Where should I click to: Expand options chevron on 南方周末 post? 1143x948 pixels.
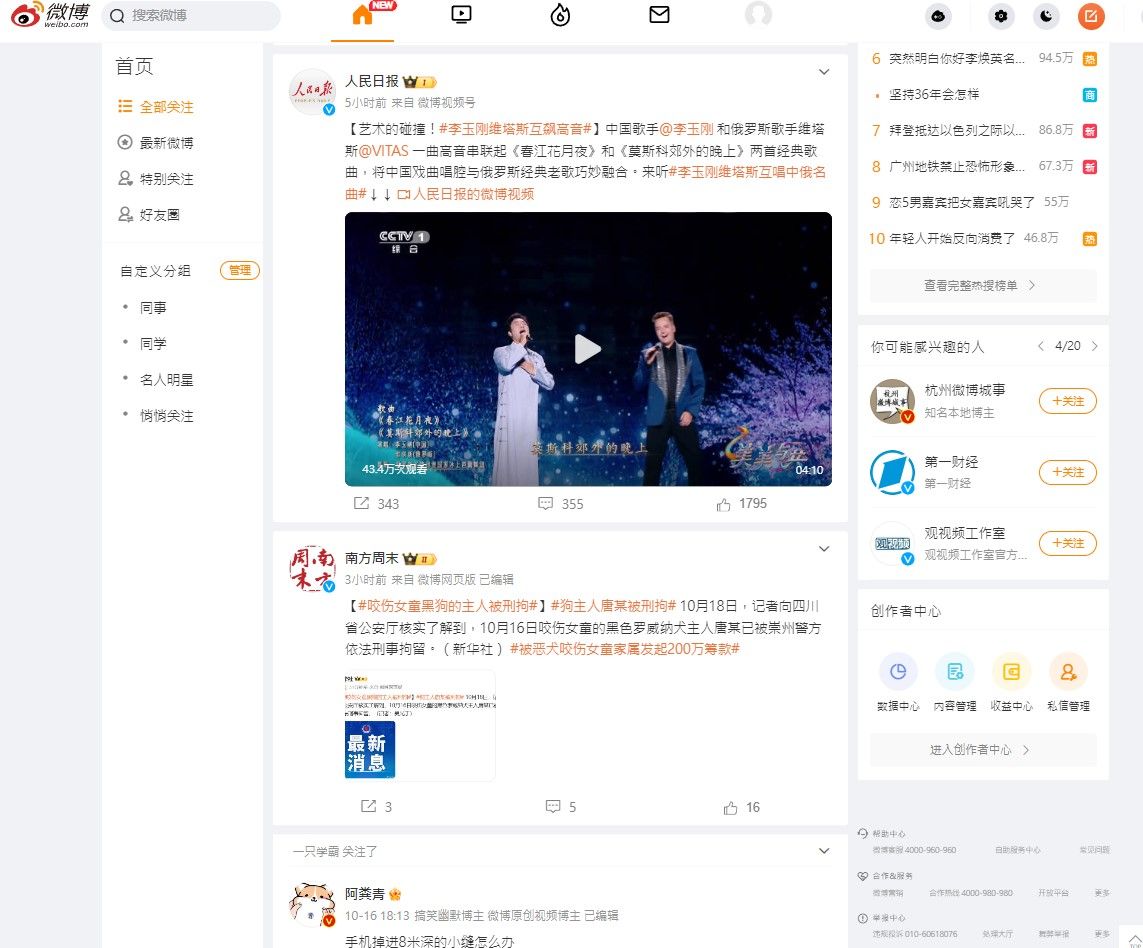824,549
